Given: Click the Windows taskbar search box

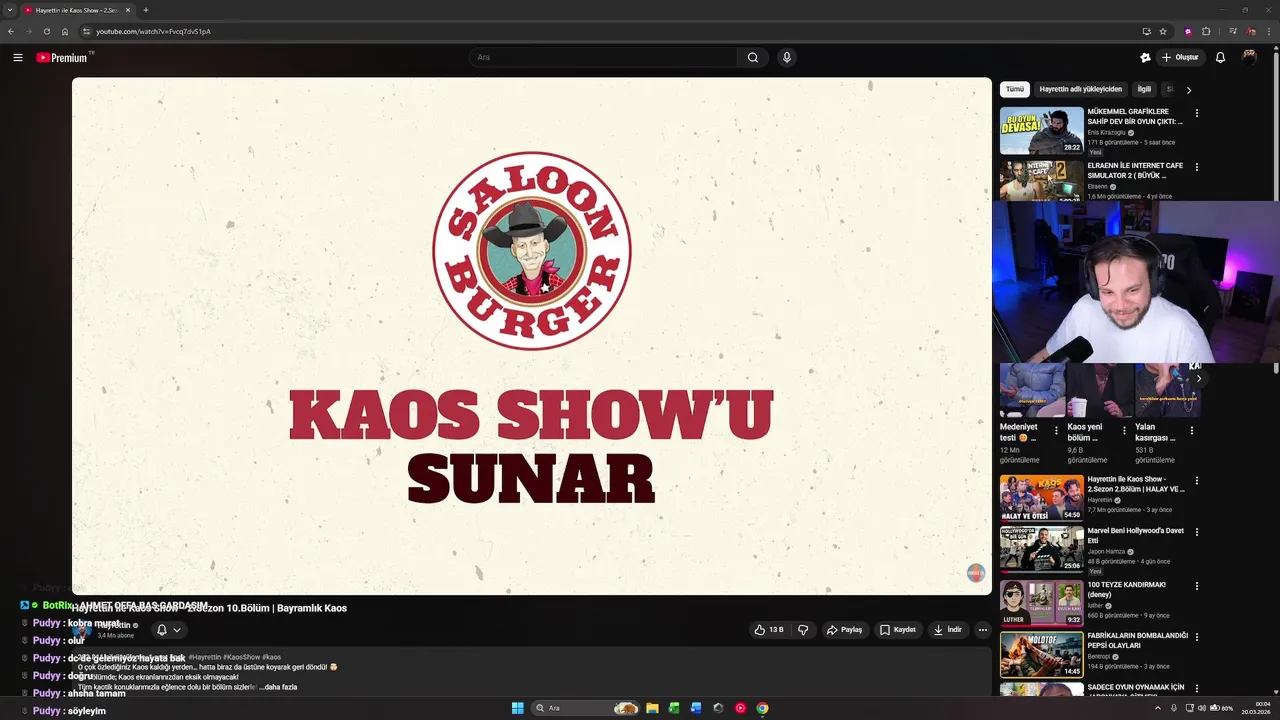Looking at the screenshot, I should coord(585,708).
